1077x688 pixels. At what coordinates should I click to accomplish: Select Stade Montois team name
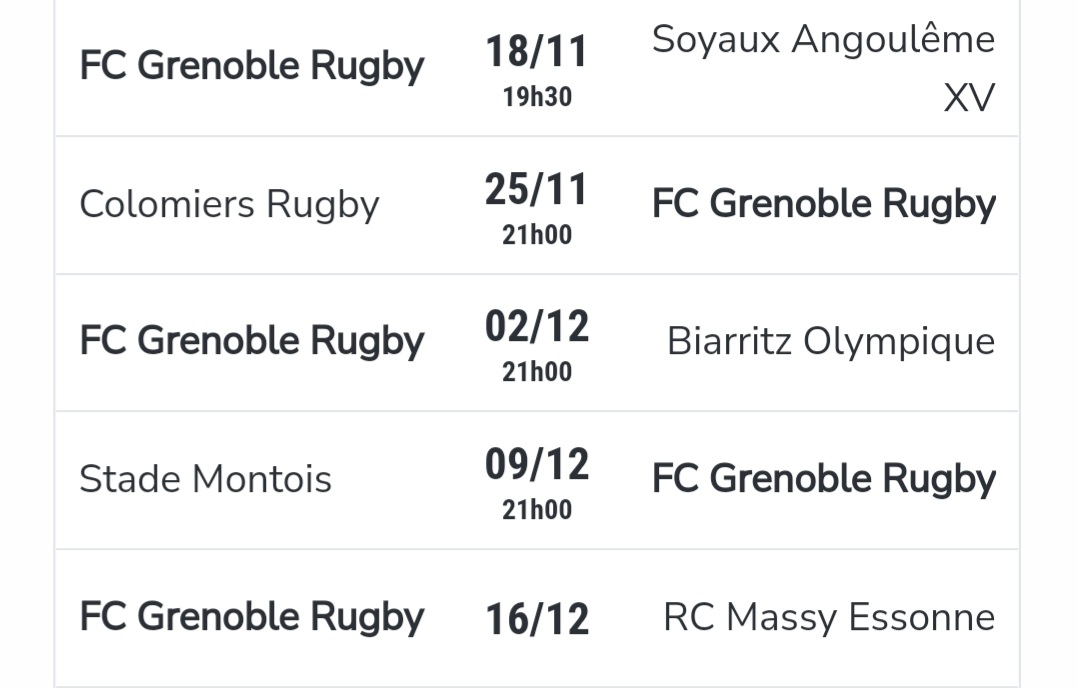point(205,479)
